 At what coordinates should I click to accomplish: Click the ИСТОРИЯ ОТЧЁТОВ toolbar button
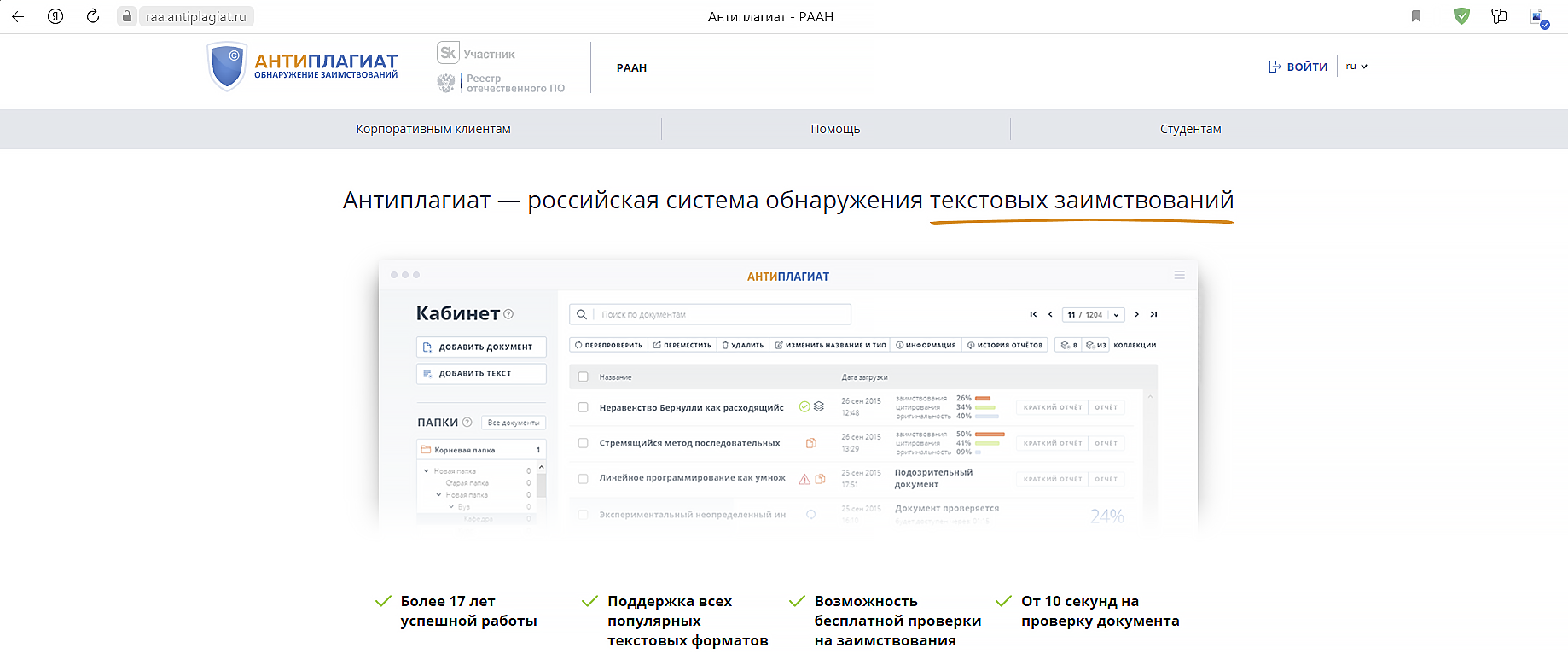click(1005, 345)
